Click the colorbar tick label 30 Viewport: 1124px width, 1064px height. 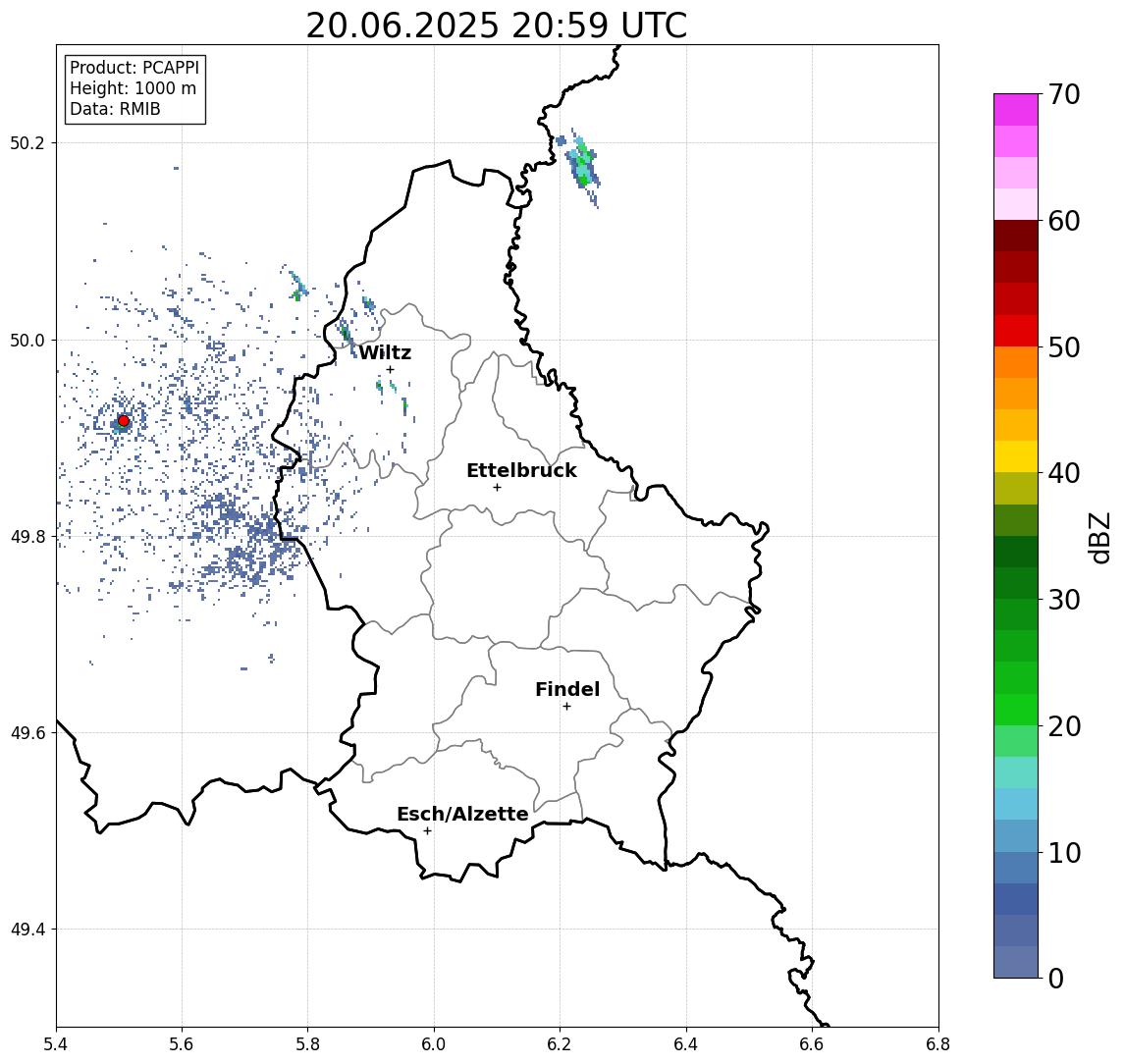click(x=1064, y=600)
